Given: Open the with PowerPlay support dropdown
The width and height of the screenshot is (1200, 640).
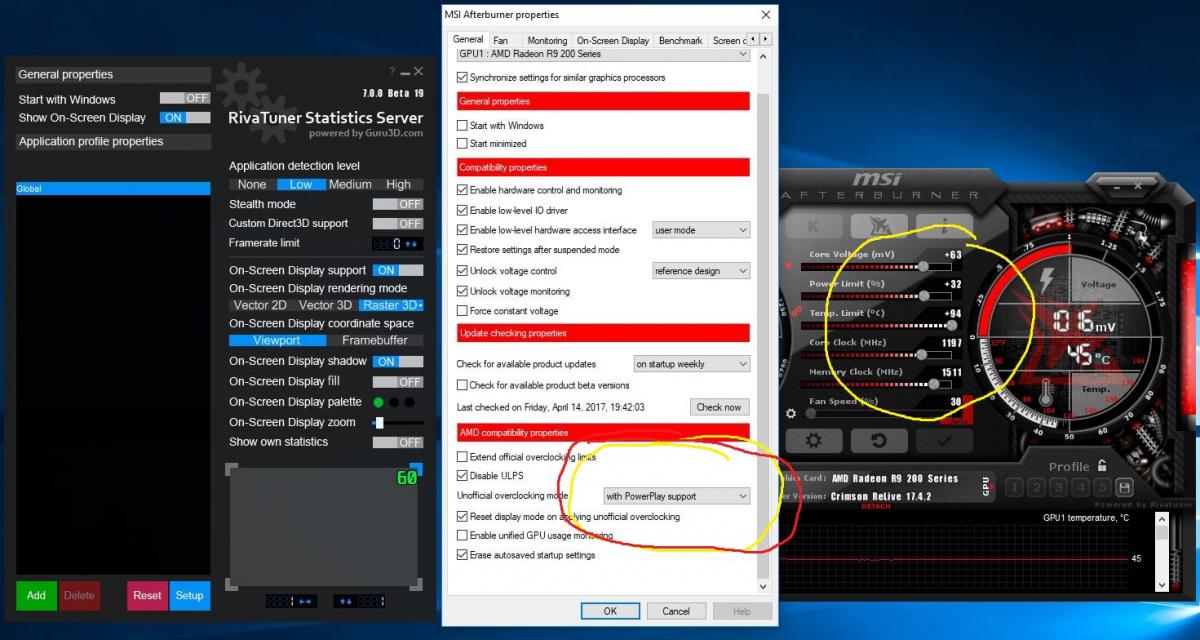Looking at the screenshot, I should pos(677,496).
